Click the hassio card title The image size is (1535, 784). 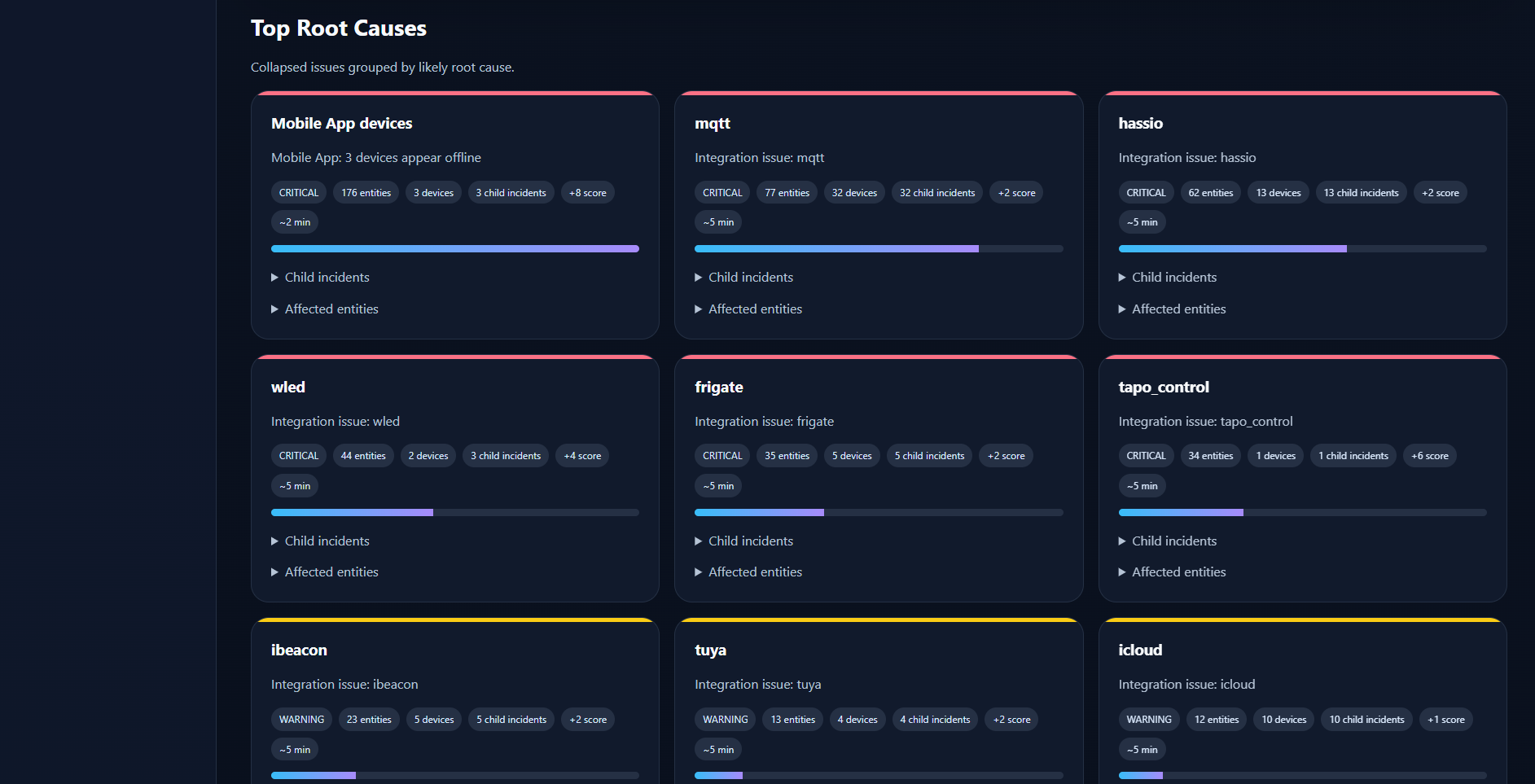click(1141, 124)
